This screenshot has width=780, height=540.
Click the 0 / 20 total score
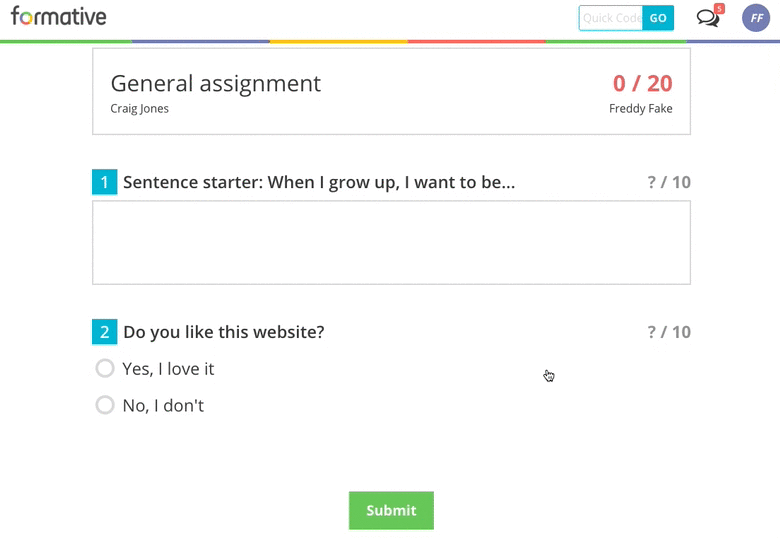click(642, 83)
